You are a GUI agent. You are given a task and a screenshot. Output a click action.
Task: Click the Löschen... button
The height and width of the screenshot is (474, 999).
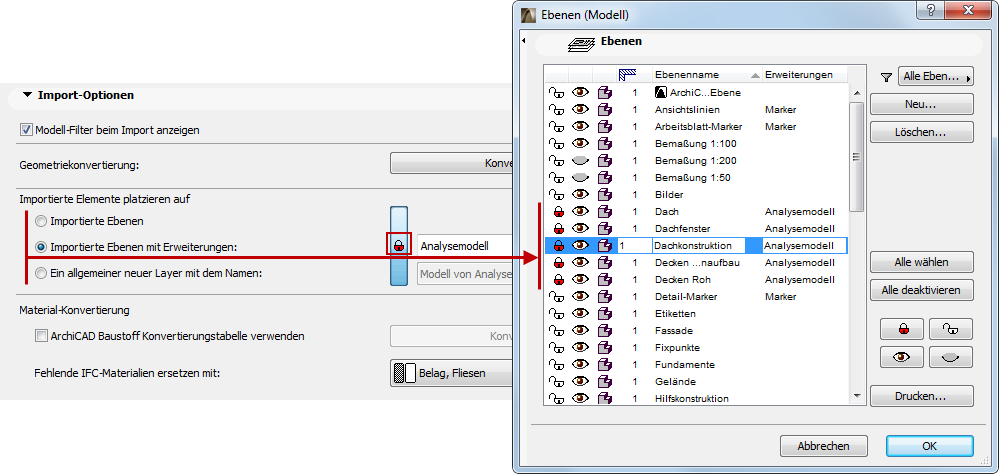(921, 133)
